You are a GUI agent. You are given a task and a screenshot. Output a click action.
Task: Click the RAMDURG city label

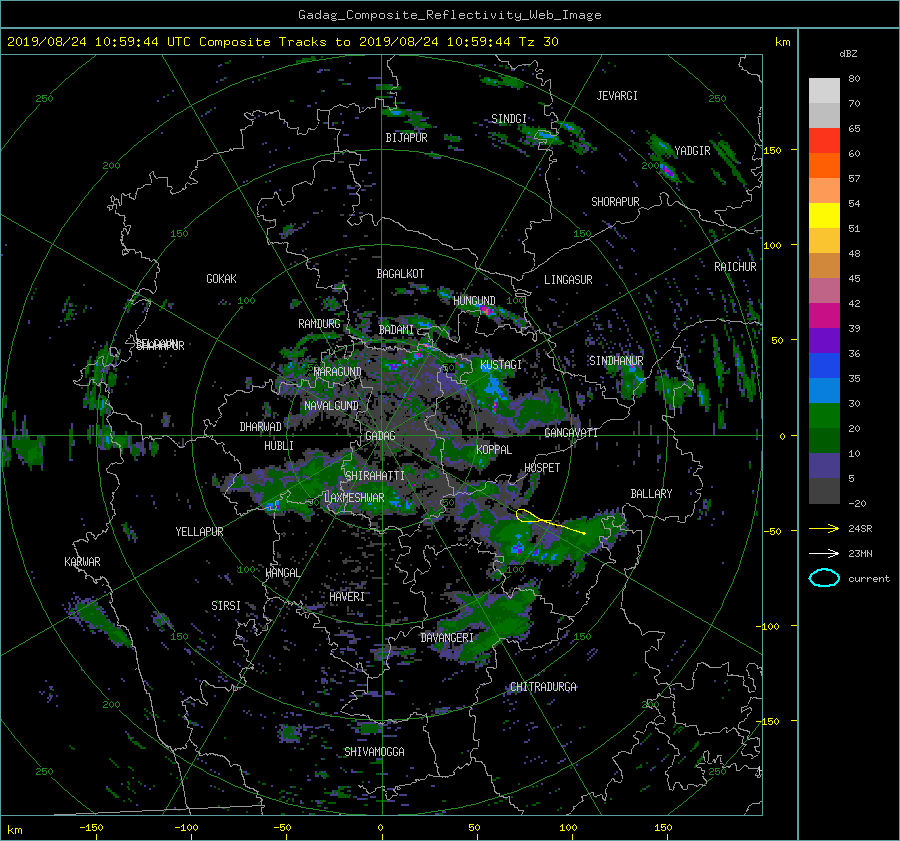(319, 324)
